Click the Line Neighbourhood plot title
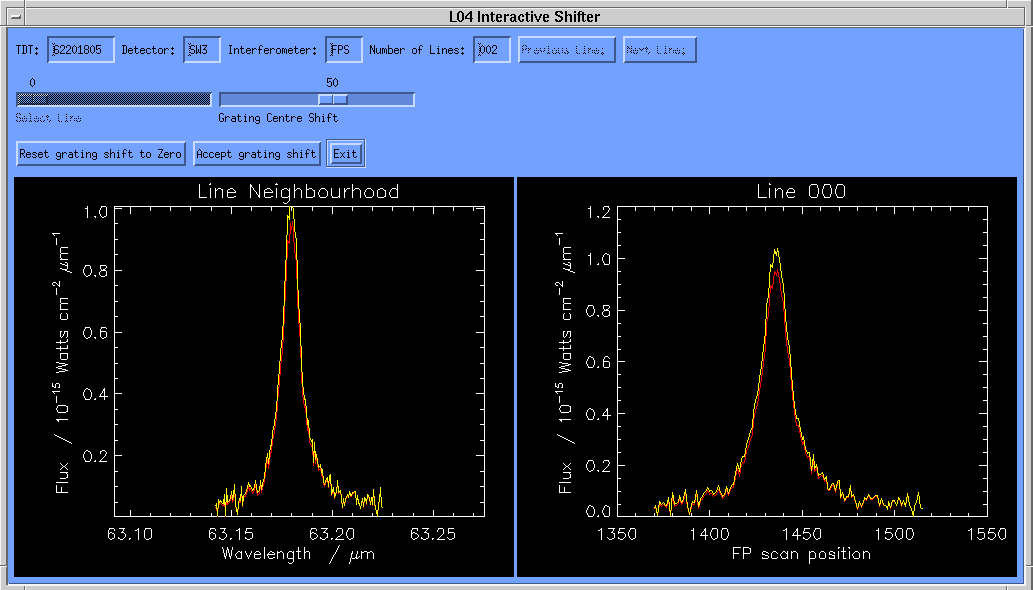Image resolution: width=1033 pixels, height=590 pixels. pyautogui.click(x=298, y=192)
